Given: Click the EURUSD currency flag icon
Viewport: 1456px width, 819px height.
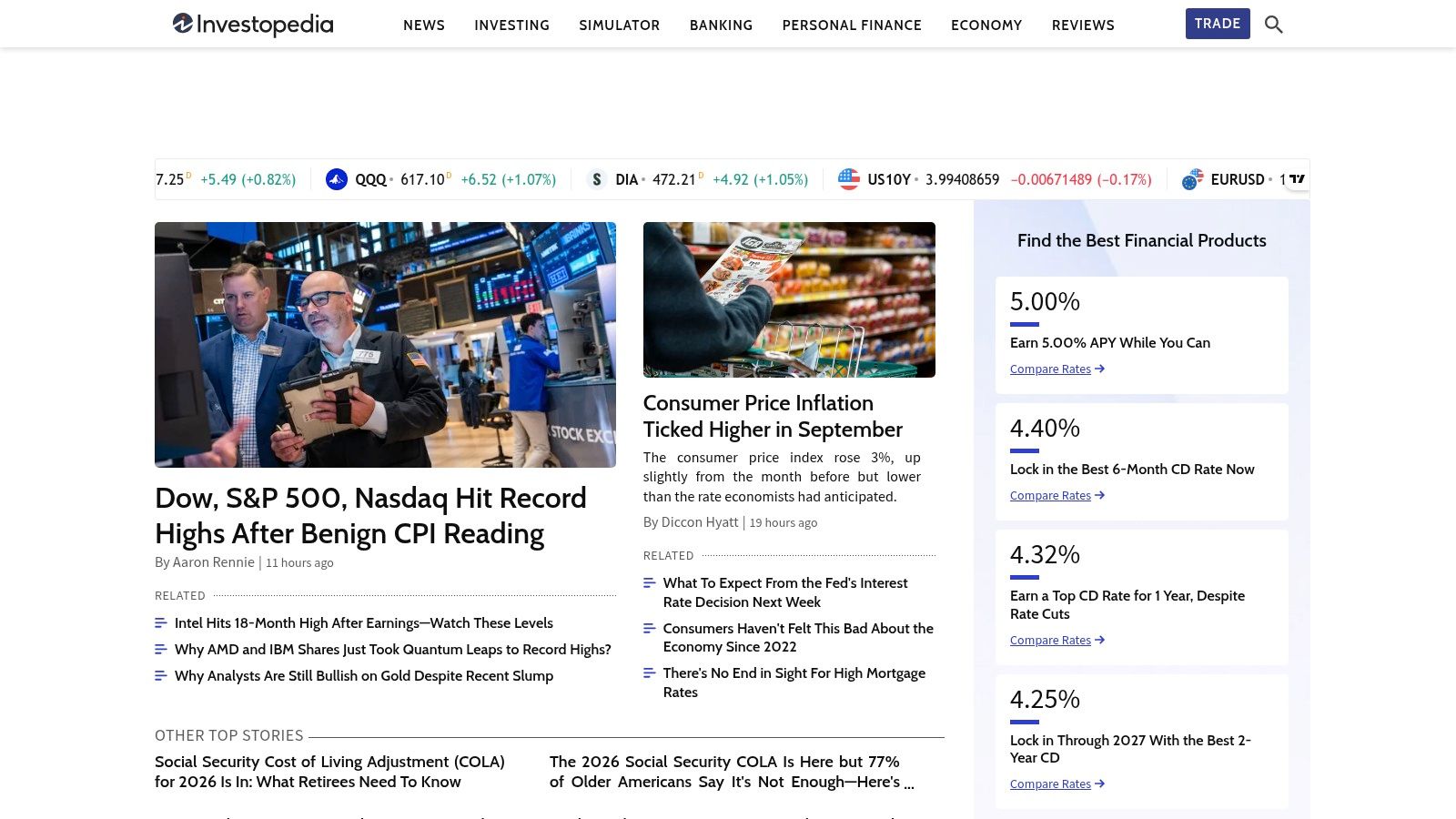Looking at the screenshot, I should [x=1192, y=179].
